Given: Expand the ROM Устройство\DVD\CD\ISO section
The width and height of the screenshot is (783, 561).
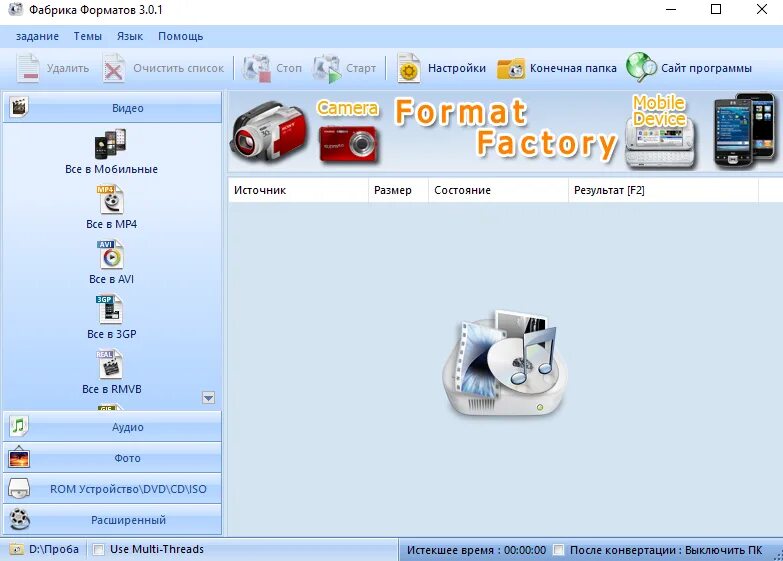Looking at the screenshot, I should point(112,489).
